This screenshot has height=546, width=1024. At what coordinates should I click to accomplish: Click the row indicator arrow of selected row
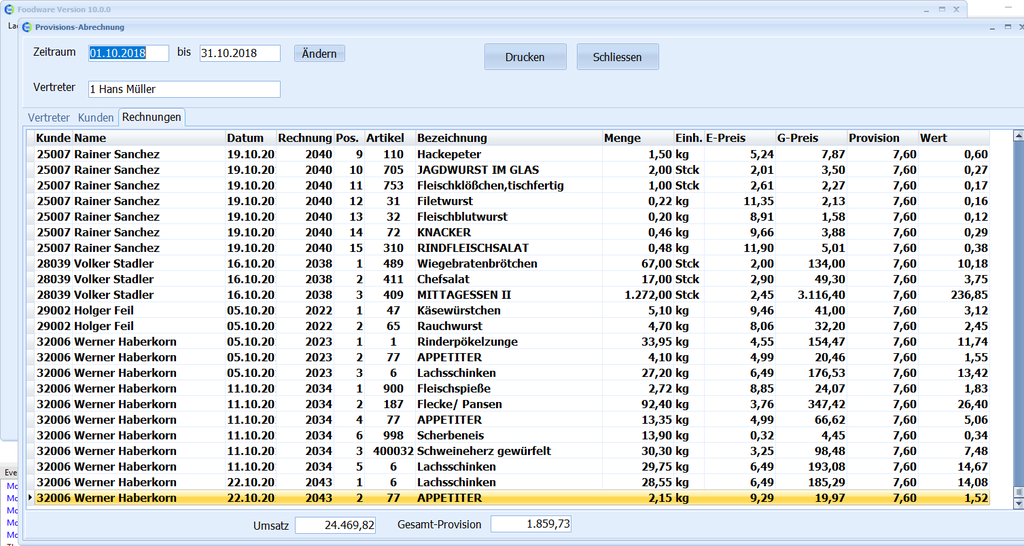click(30, 498)
